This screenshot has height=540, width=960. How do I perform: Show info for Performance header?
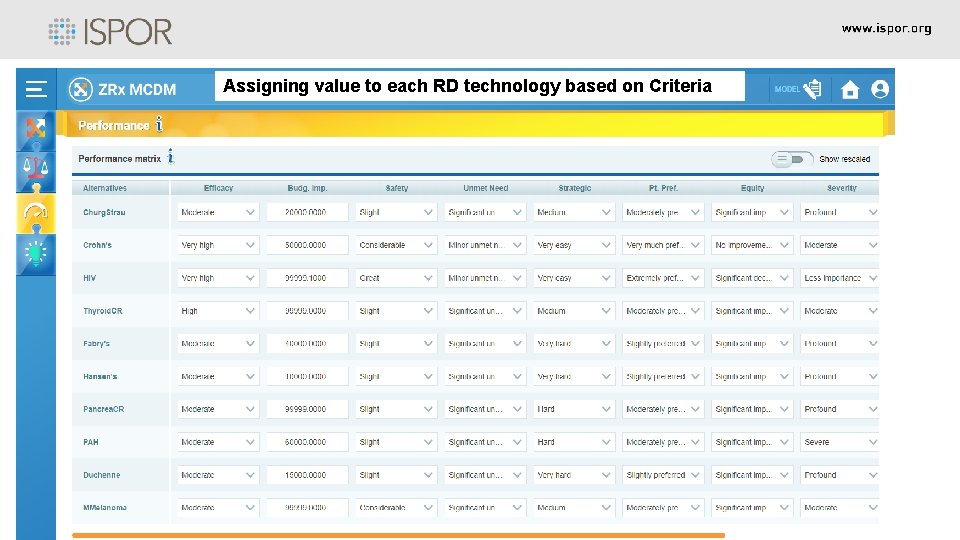(159, 124)
